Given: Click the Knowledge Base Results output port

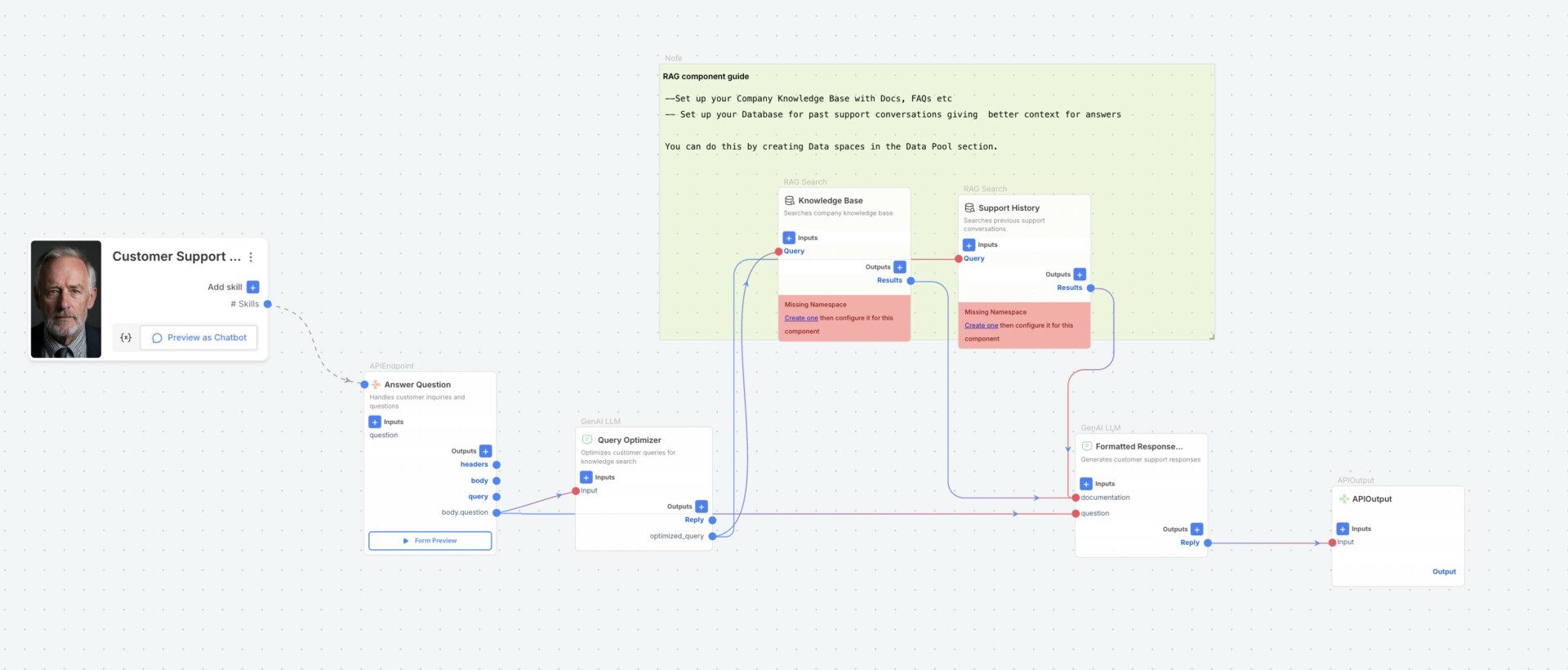Looking at the screenshot, I should tap(911, 280).
